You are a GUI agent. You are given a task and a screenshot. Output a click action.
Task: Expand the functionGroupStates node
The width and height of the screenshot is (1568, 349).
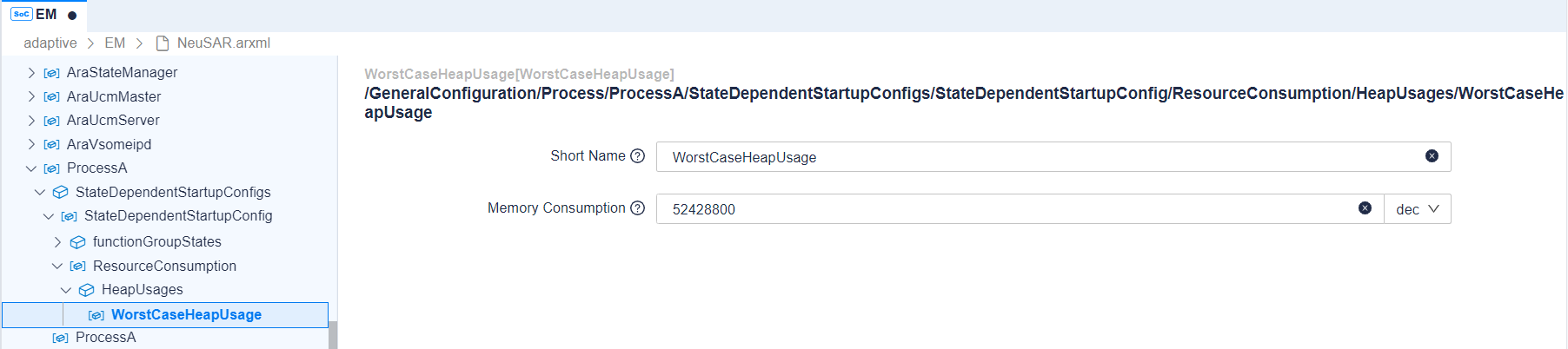[x=57, y=242]
